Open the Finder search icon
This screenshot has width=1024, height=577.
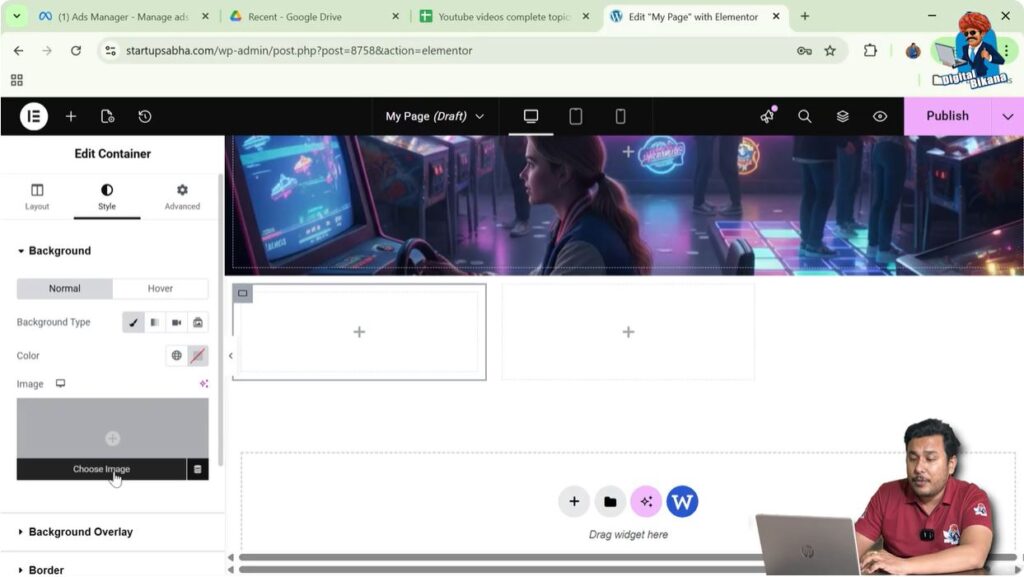(x=805, y=116)
